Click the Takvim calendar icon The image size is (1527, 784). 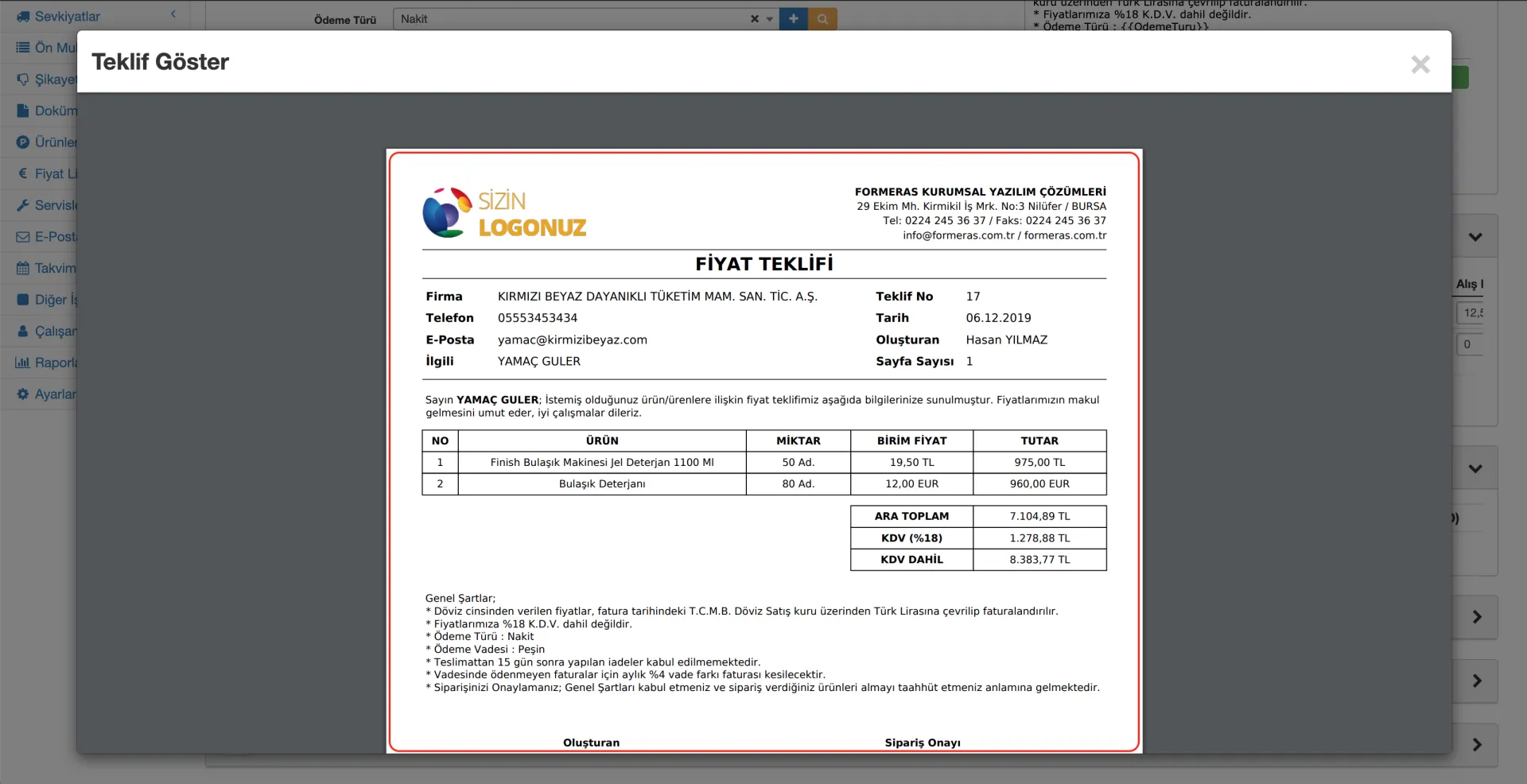(23, 268)
